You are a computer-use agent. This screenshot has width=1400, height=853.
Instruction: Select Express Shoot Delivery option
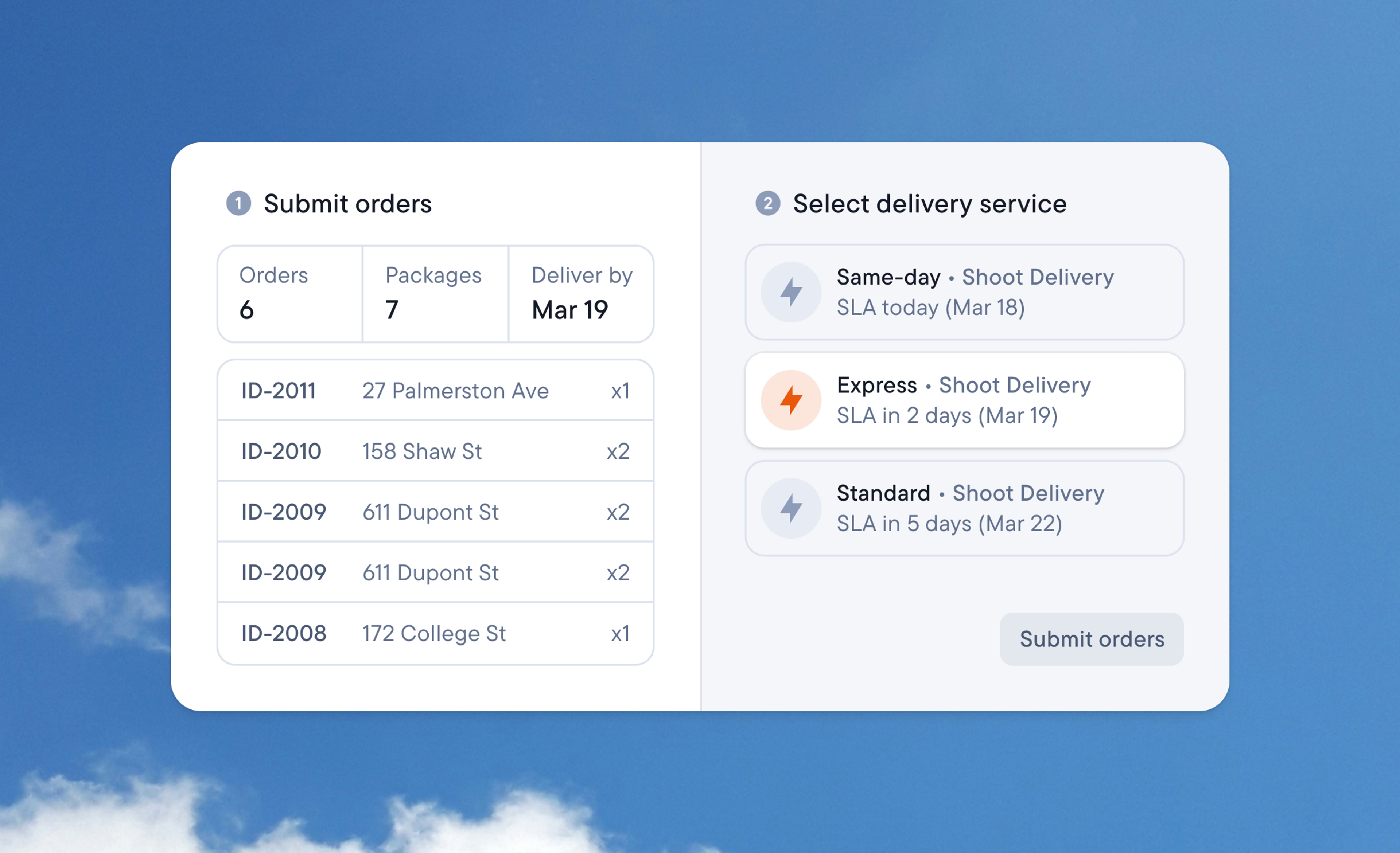pyautogui.click(x=964, y=400)
